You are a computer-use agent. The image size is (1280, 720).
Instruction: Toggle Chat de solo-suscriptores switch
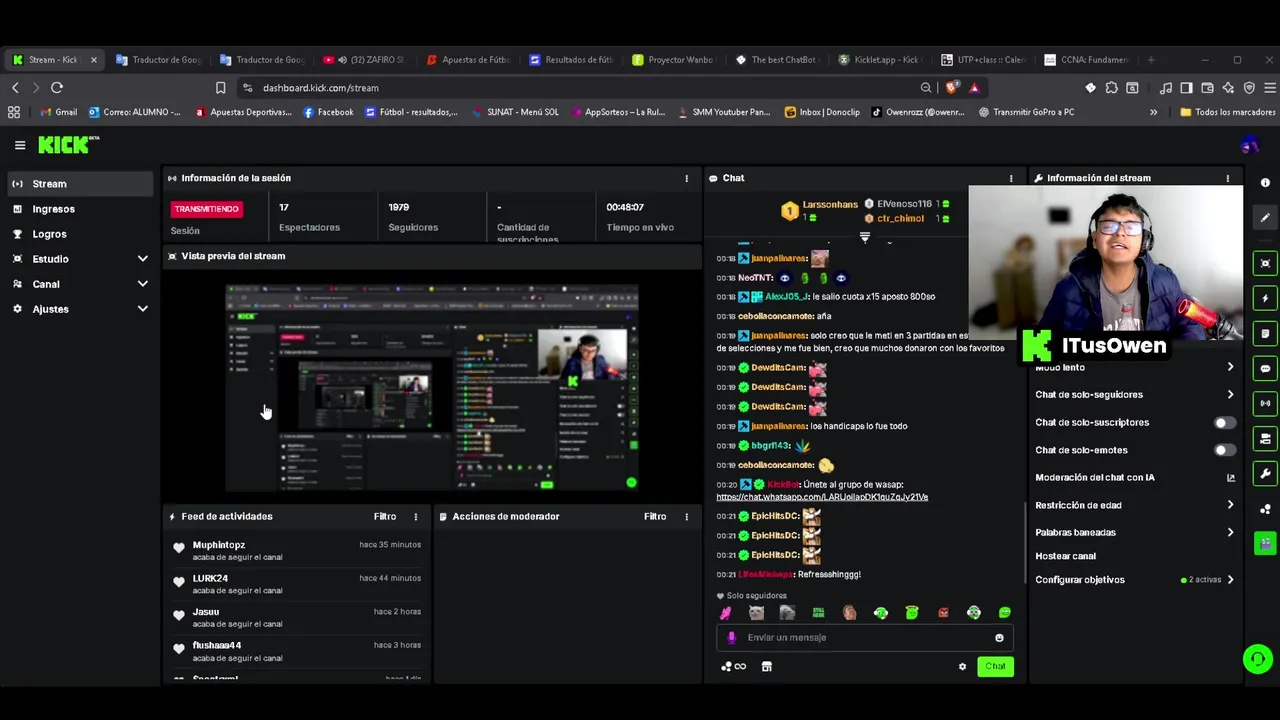[x=1224, y=423]
